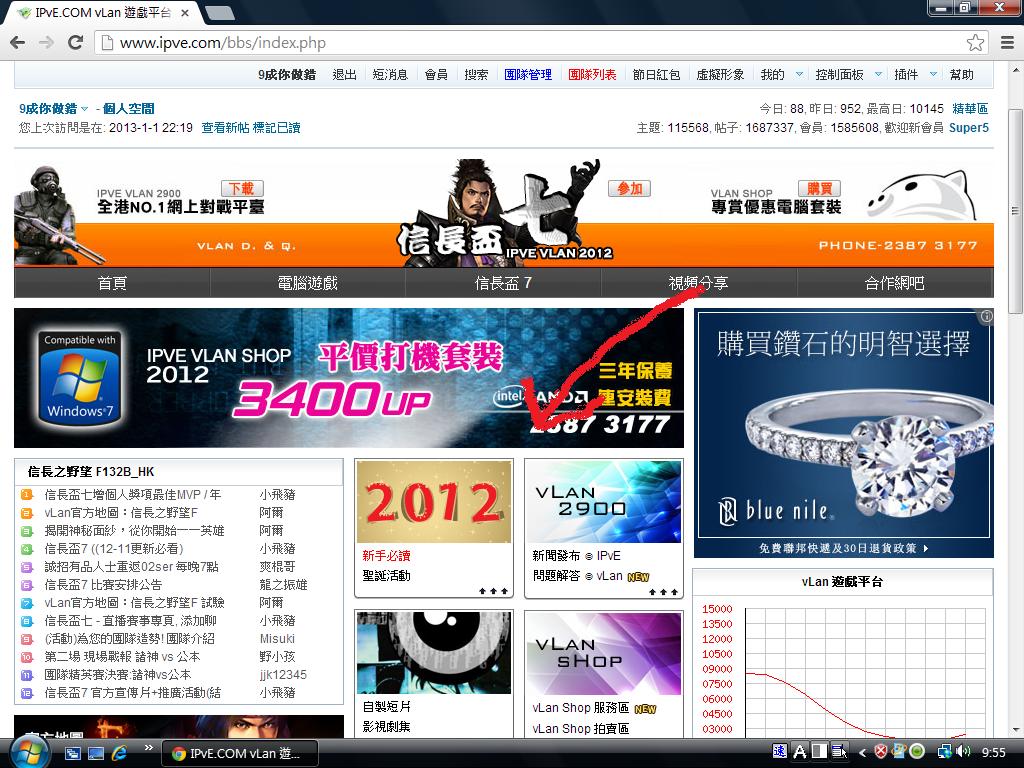Image resolution: width=1024 pixels, height=768 pixels.
Task: Show hidden tray icons arrow
Action: pos(862,752)
